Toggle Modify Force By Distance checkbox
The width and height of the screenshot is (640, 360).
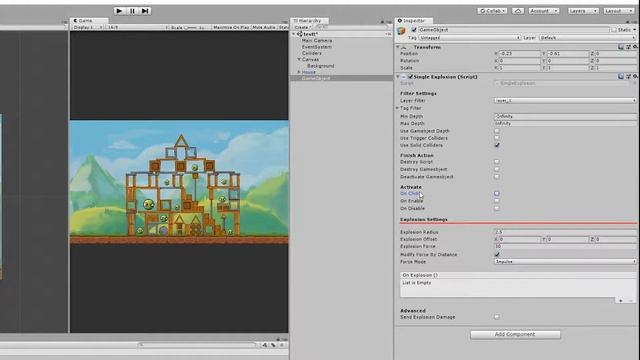497,254
